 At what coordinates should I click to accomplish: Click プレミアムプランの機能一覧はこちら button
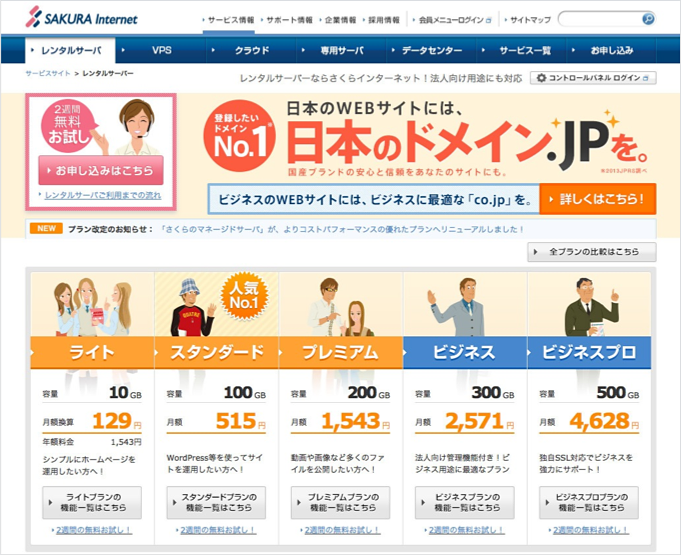point(340,502)
